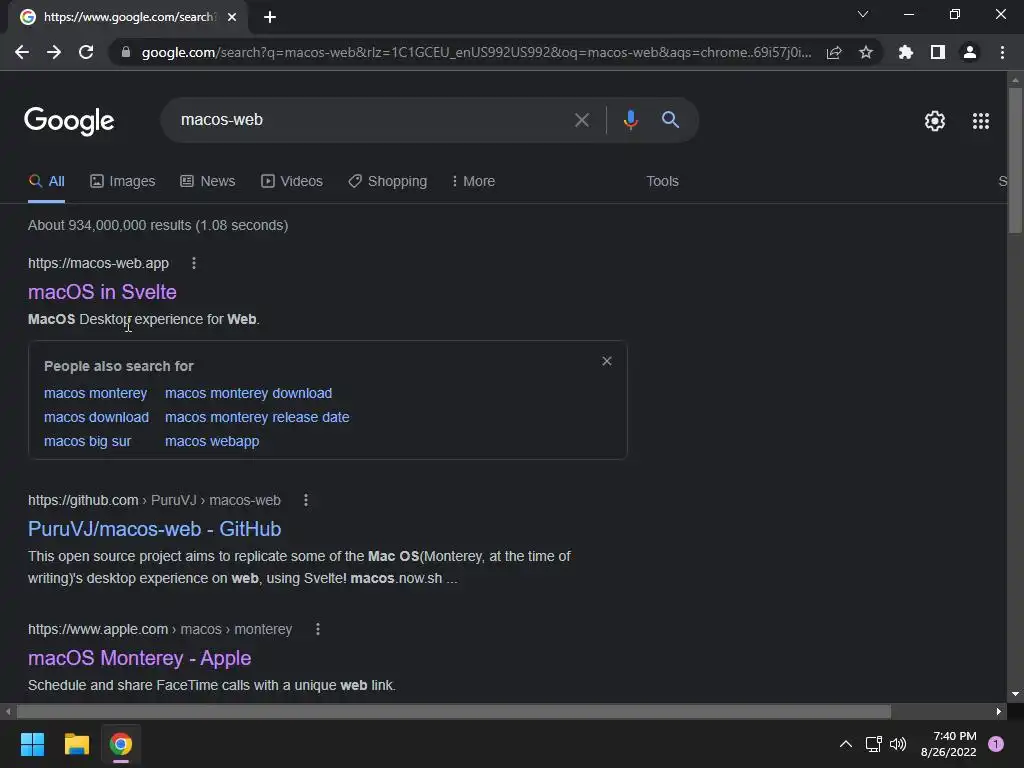The image size is (1024, 768).
Task: Click the address bar URL
Action: (477, 52)
